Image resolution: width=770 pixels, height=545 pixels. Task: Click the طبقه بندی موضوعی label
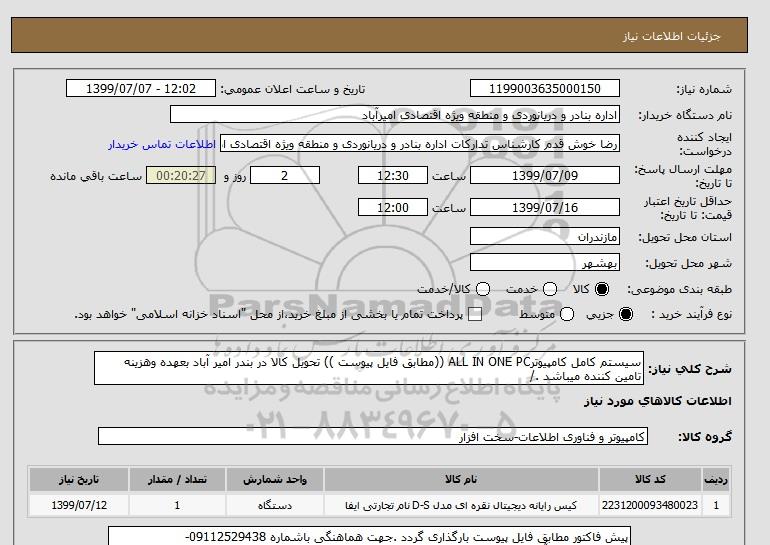(679, 290)
